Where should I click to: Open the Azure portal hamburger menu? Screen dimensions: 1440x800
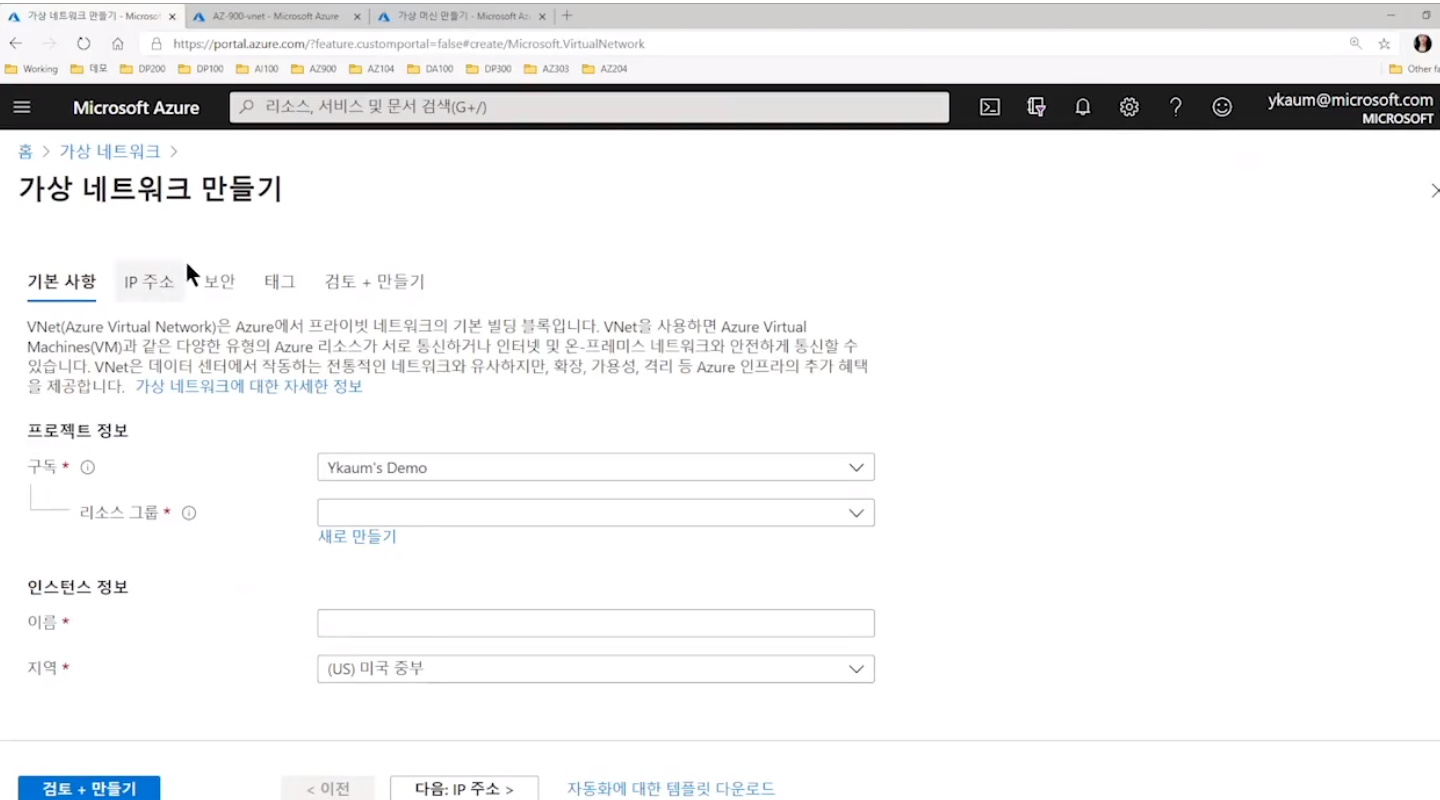[x=22, y=107]
